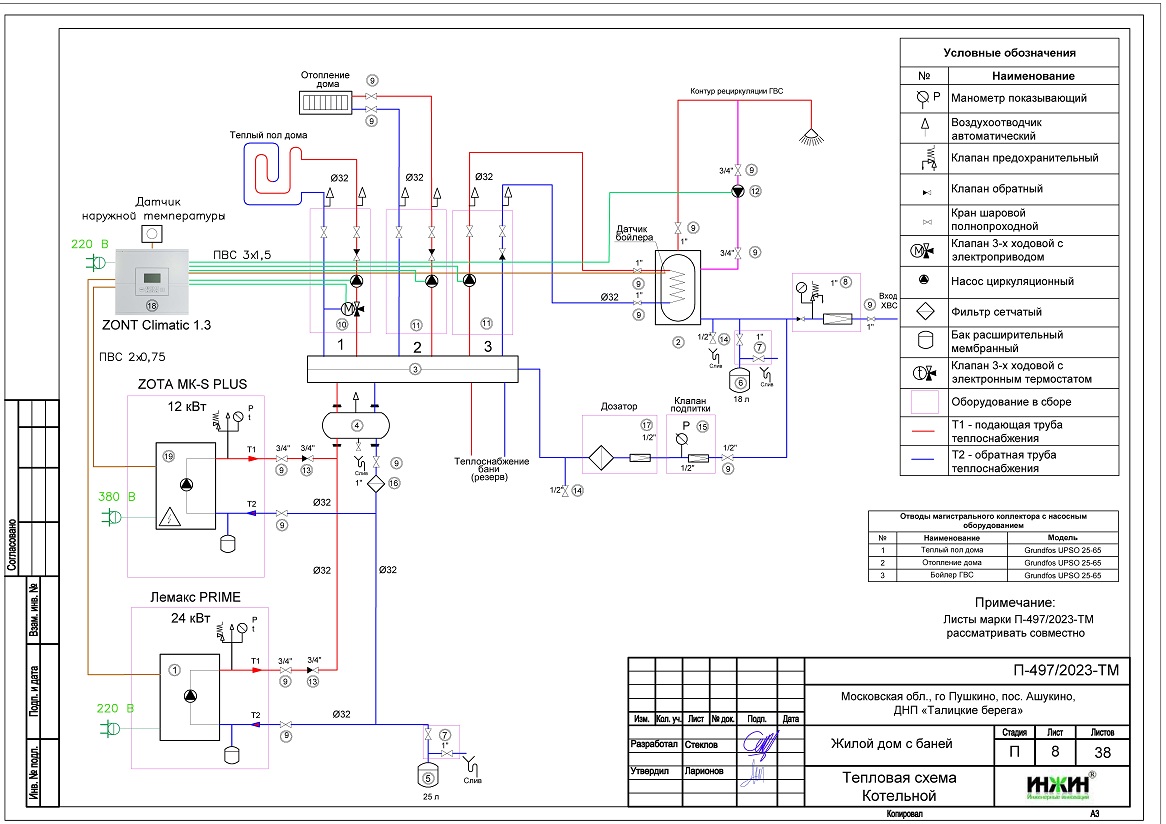Click the Тепловая схема Котельной title cell
This screenshot has height=824, width=1166.
[899, 786]
